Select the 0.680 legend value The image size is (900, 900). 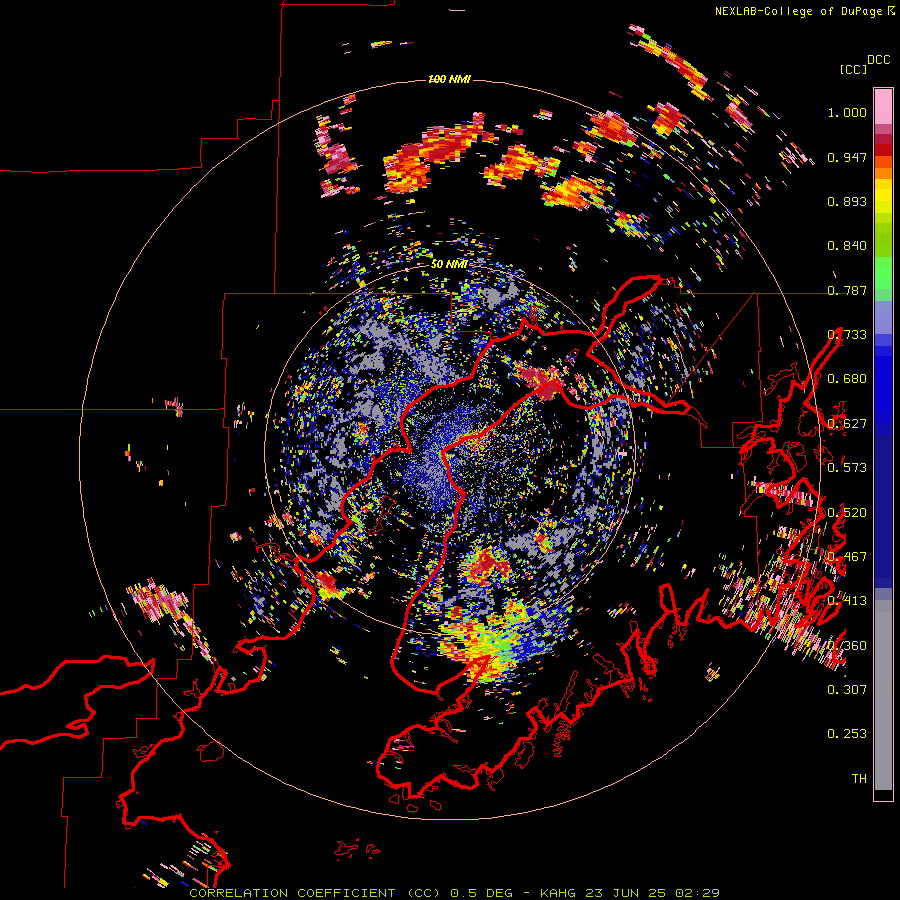coord(847,379)
